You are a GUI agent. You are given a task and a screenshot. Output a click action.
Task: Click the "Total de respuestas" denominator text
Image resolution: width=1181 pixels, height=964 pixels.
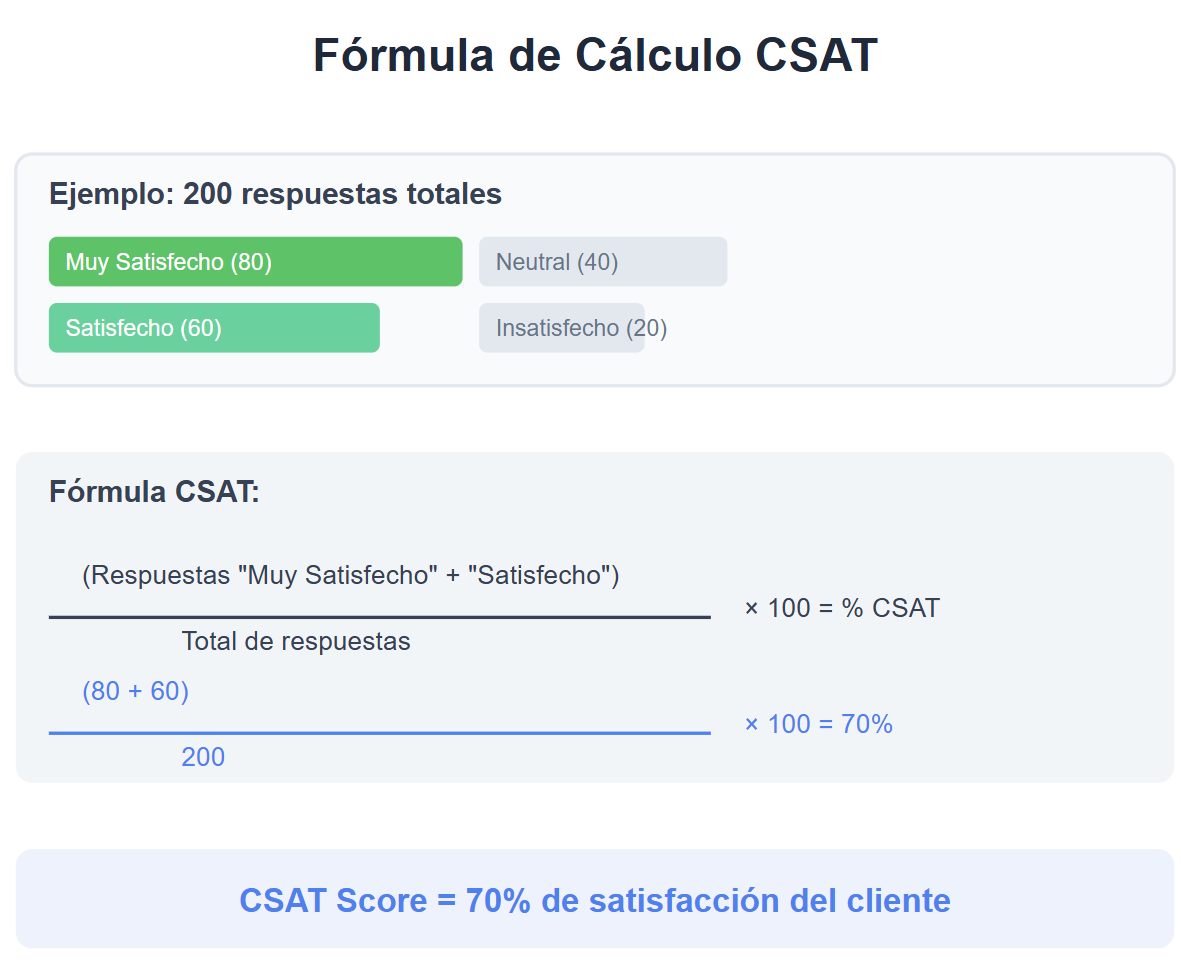pyautogui.click(x=296, y=641)
